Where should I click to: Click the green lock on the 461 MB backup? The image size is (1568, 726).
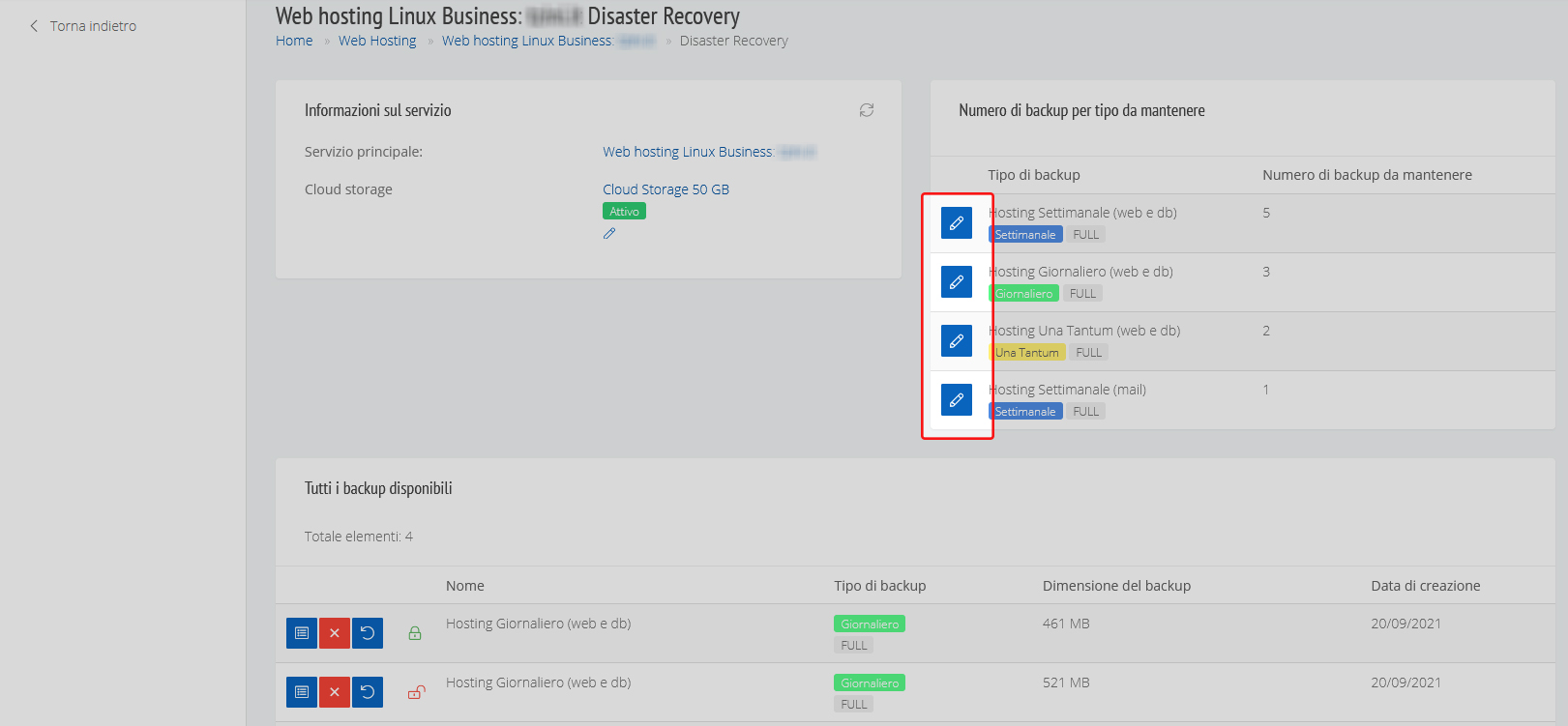(x=415, y=633)
